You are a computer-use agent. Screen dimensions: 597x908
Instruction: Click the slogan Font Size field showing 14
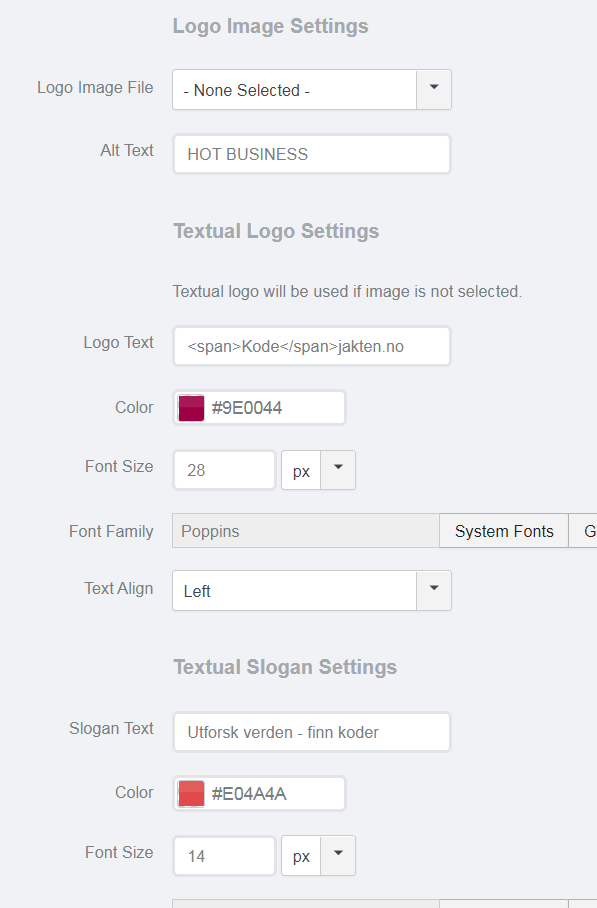click(x=224, y=856)
